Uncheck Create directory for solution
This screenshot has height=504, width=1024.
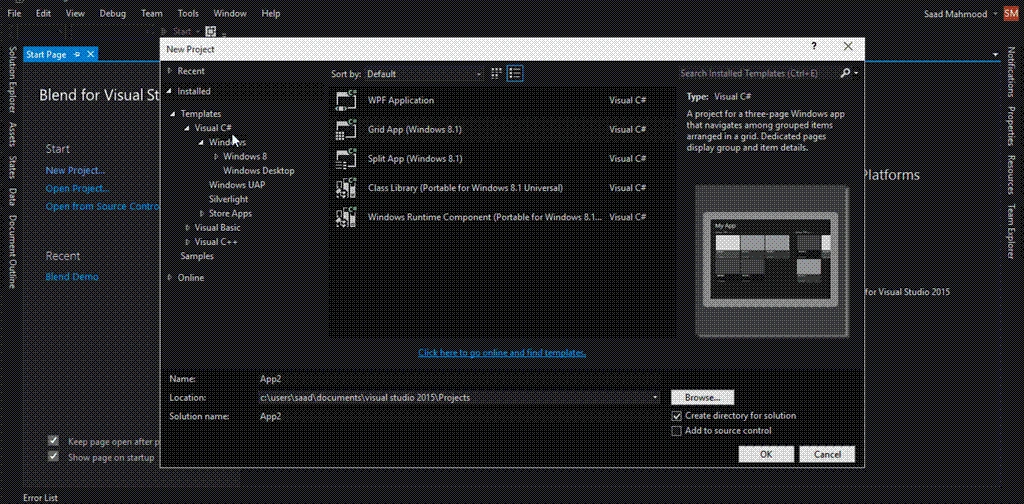point(677,416)
